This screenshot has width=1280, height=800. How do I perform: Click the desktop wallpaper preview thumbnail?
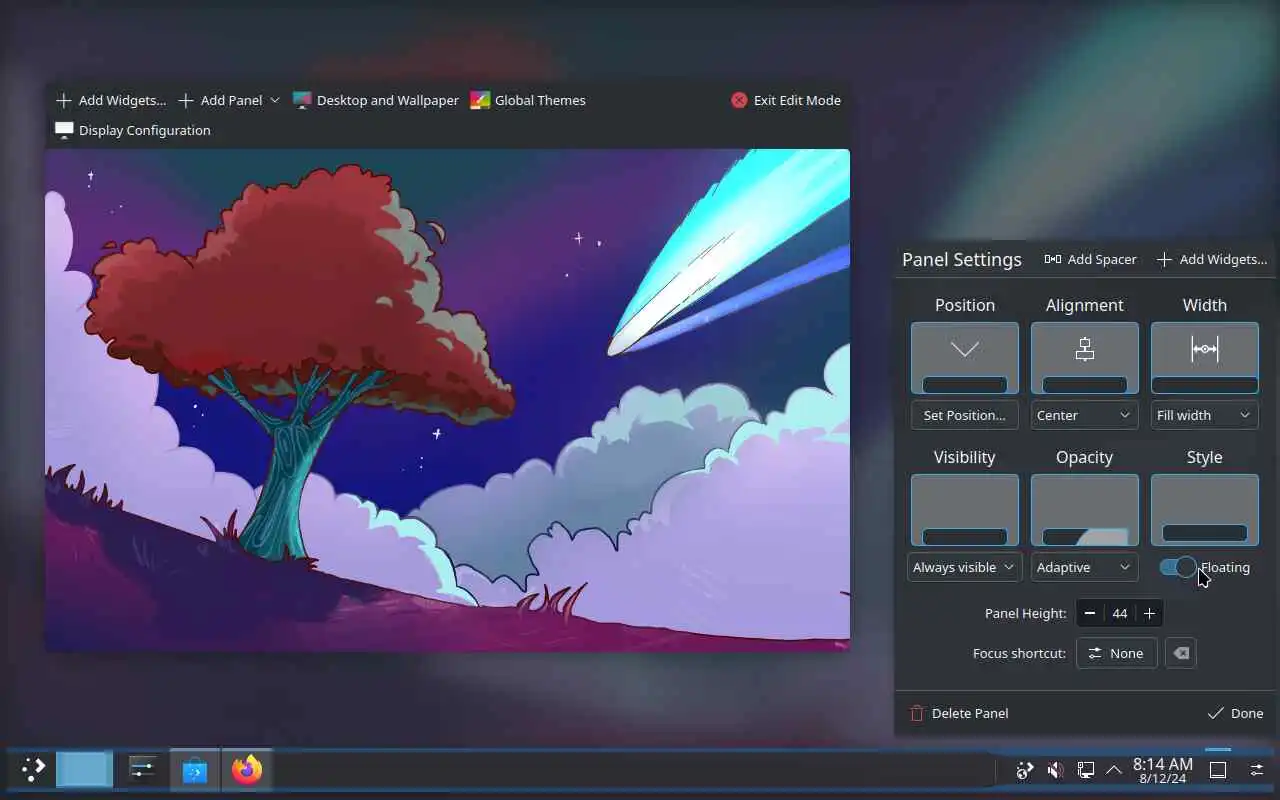(x=447, y=400)
